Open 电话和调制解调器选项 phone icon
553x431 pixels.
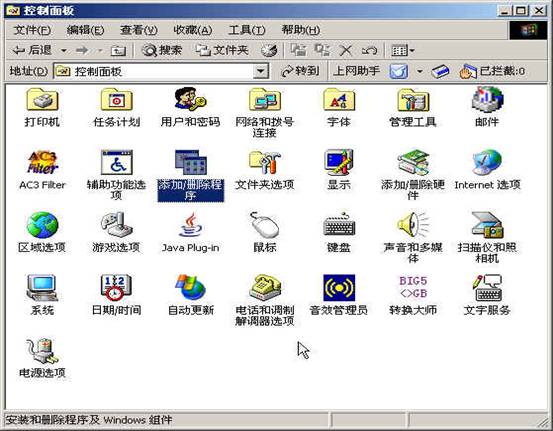pyautogui.click(x=265, y=288)
